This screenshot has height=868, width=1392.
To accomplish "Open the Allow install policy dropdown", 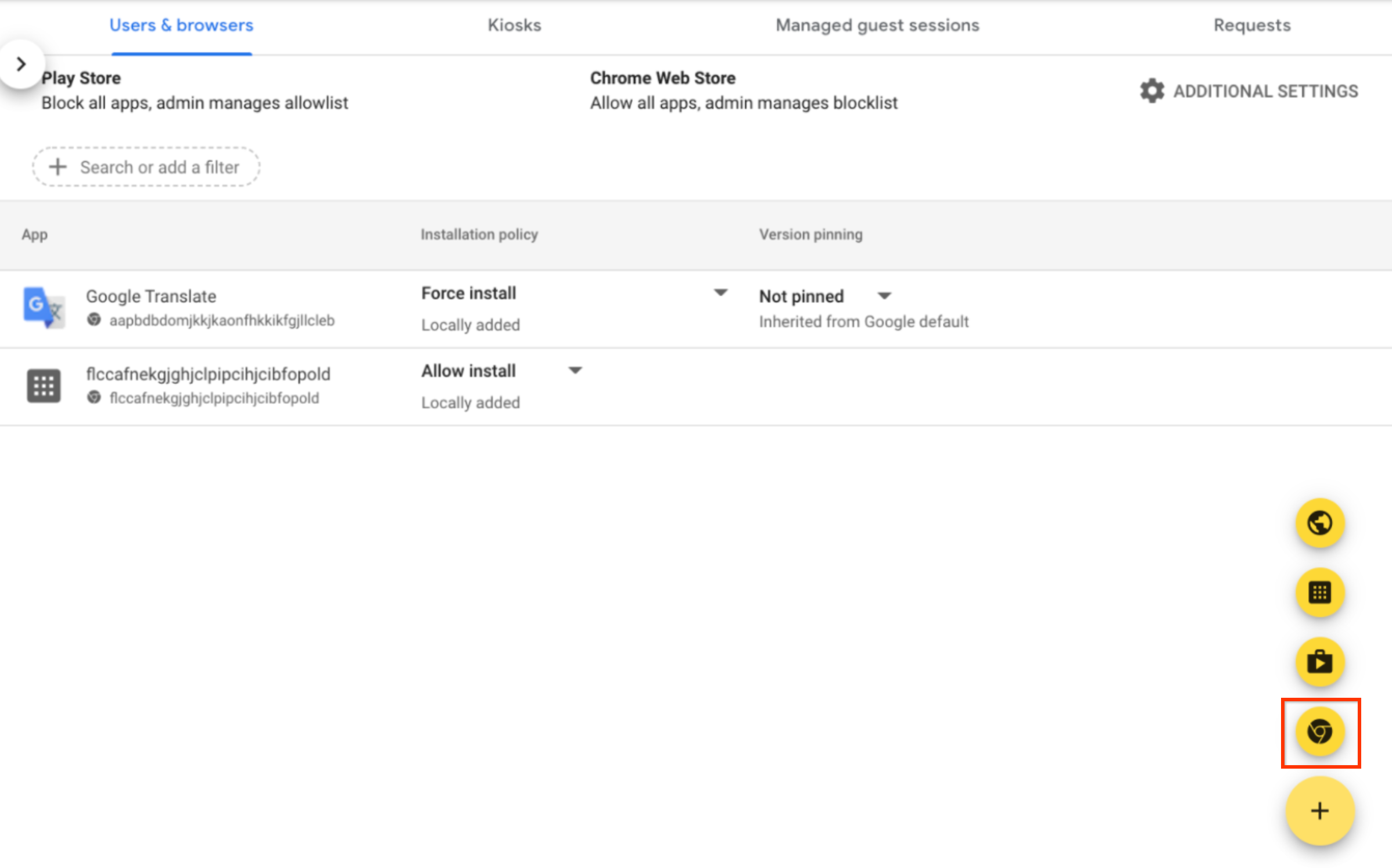I will pos(575,371).
